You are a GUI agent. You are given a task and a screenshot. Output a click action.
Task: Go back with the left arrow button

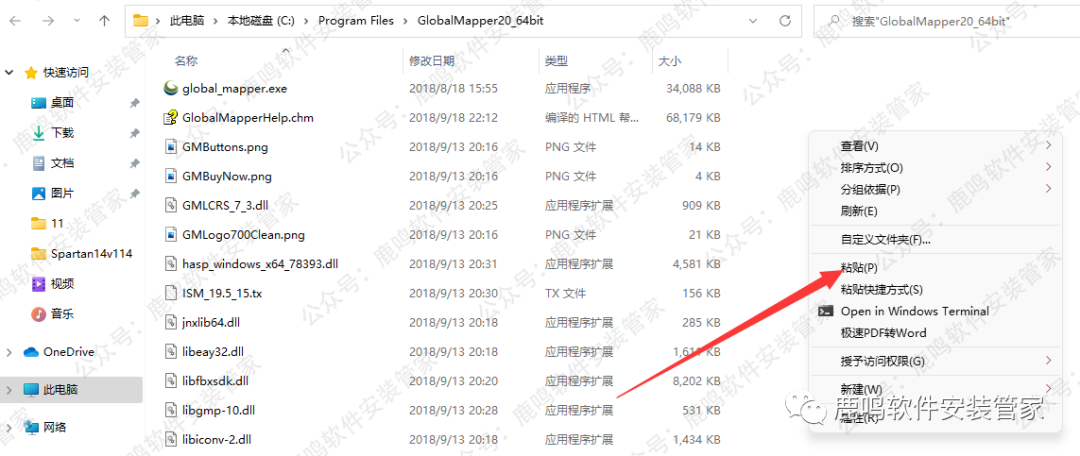coord(15,21)
